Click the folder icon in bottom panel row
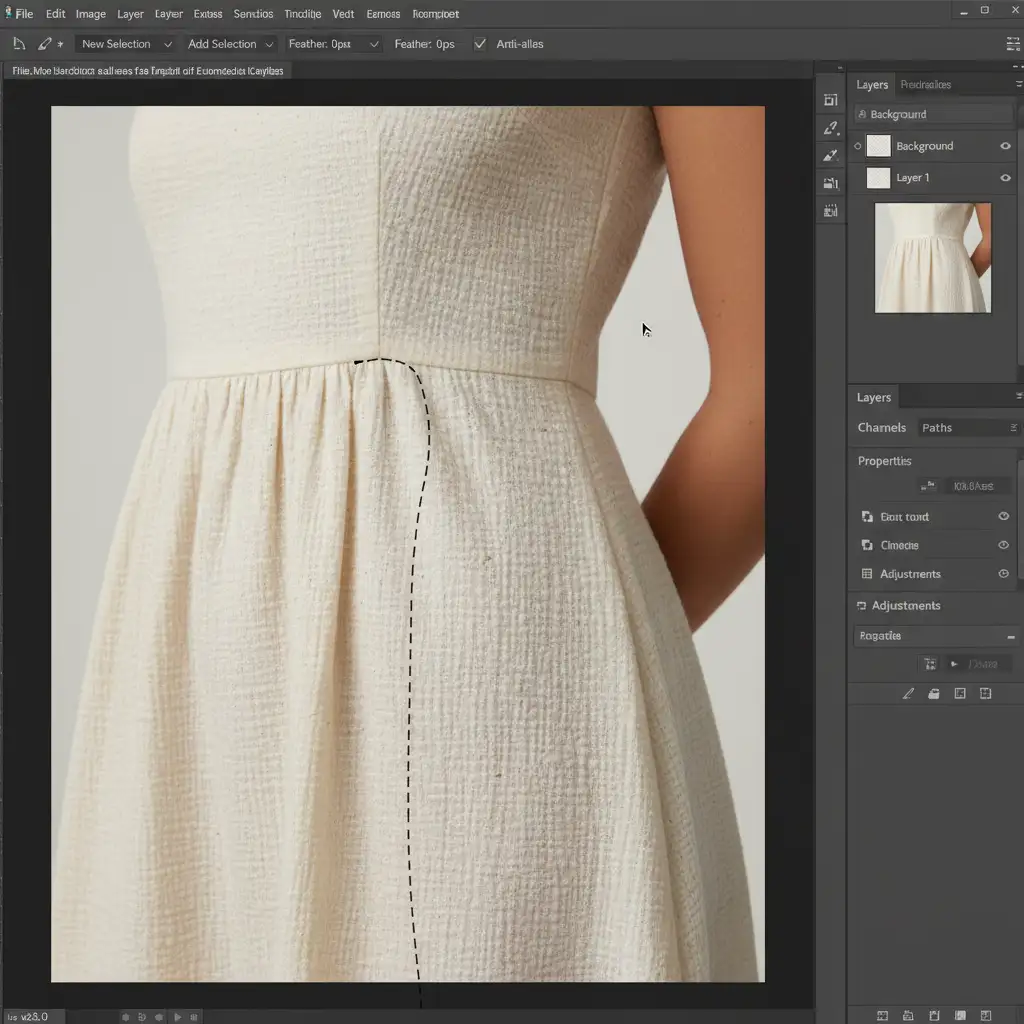Image resolution: width=1024 pixels, height=1024 pixels. 934,693
